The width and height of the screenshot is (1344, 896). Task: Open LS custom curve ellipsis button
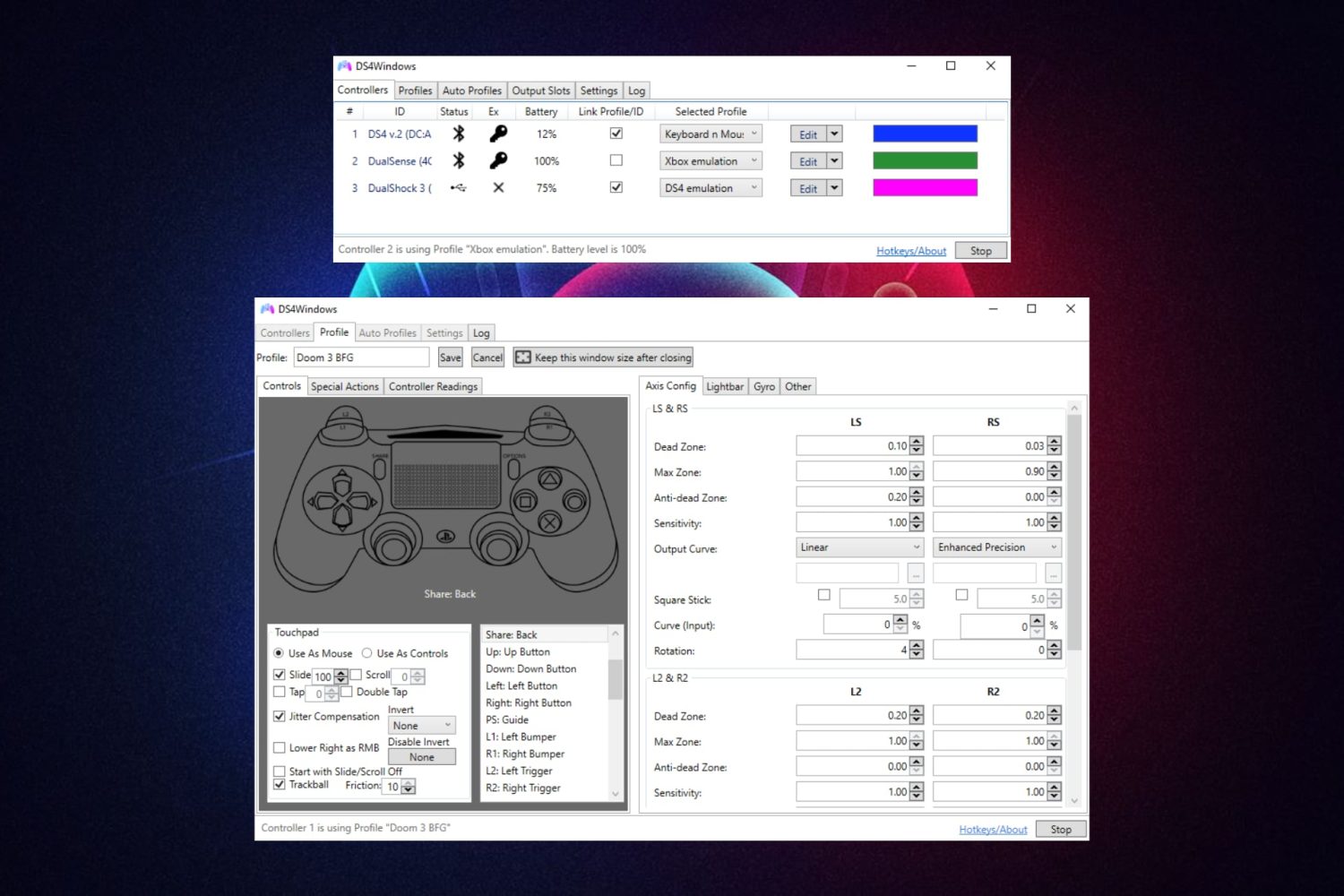point(915,573)
